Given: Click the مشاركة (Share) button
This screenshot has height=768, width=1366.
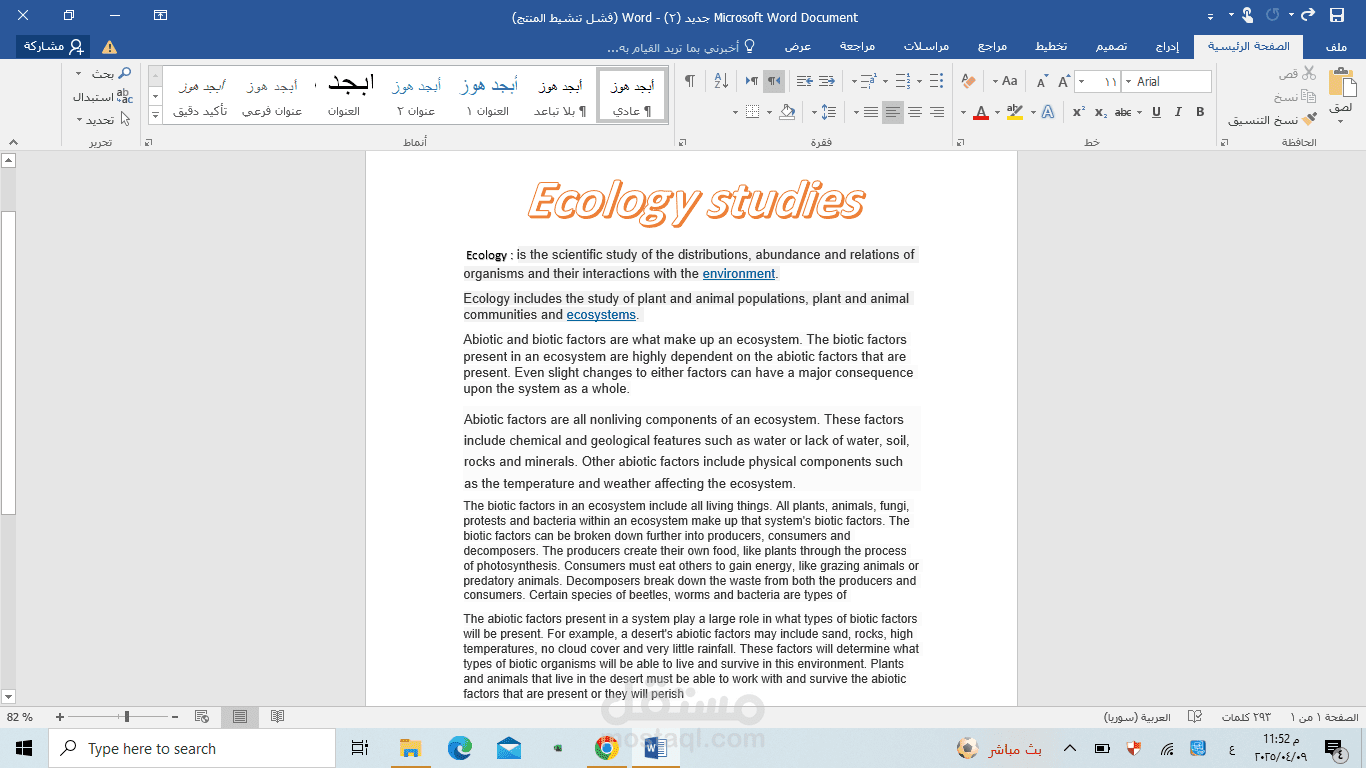Looking at the screenshot, I should pos(53,46).
